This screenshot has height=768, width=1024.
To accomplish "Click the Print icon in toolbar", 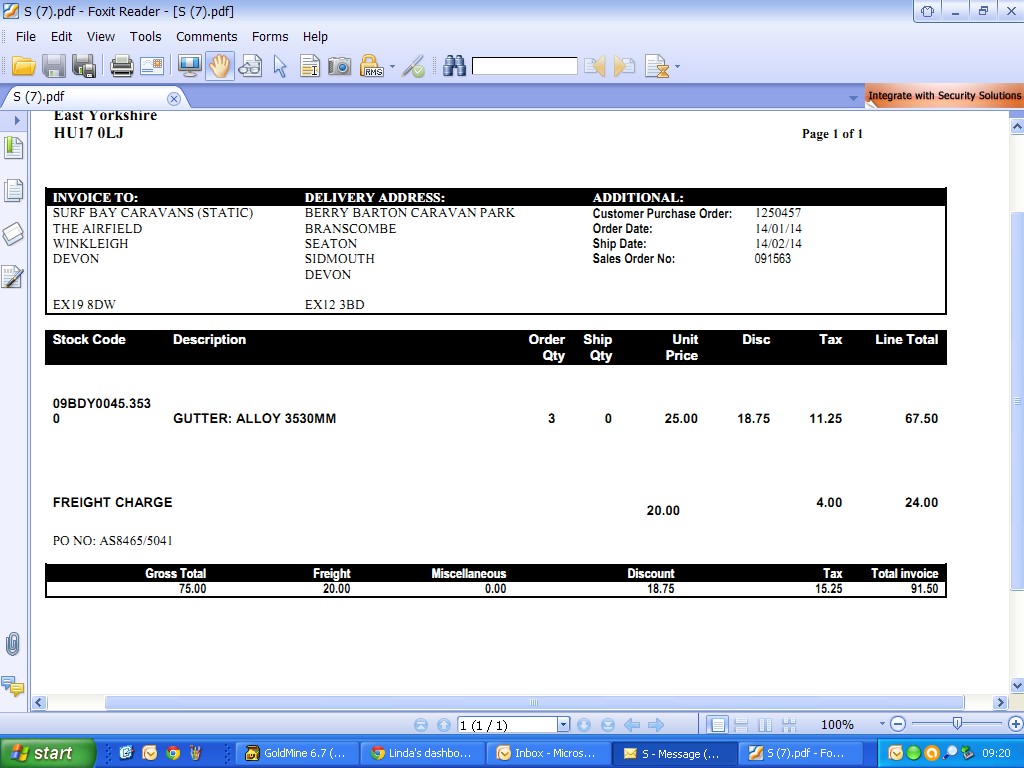I will coord(122,67).
